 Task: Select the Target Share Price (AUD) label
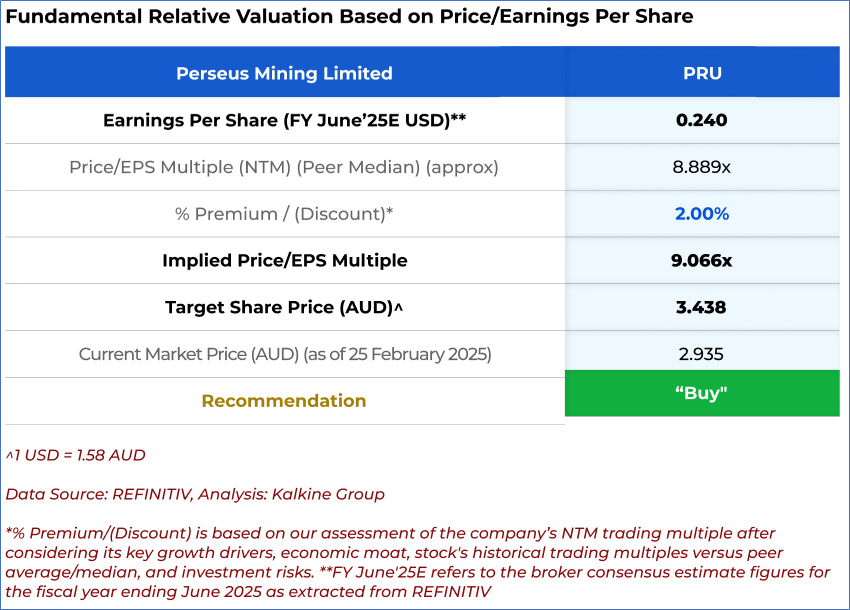coord(284,307)
